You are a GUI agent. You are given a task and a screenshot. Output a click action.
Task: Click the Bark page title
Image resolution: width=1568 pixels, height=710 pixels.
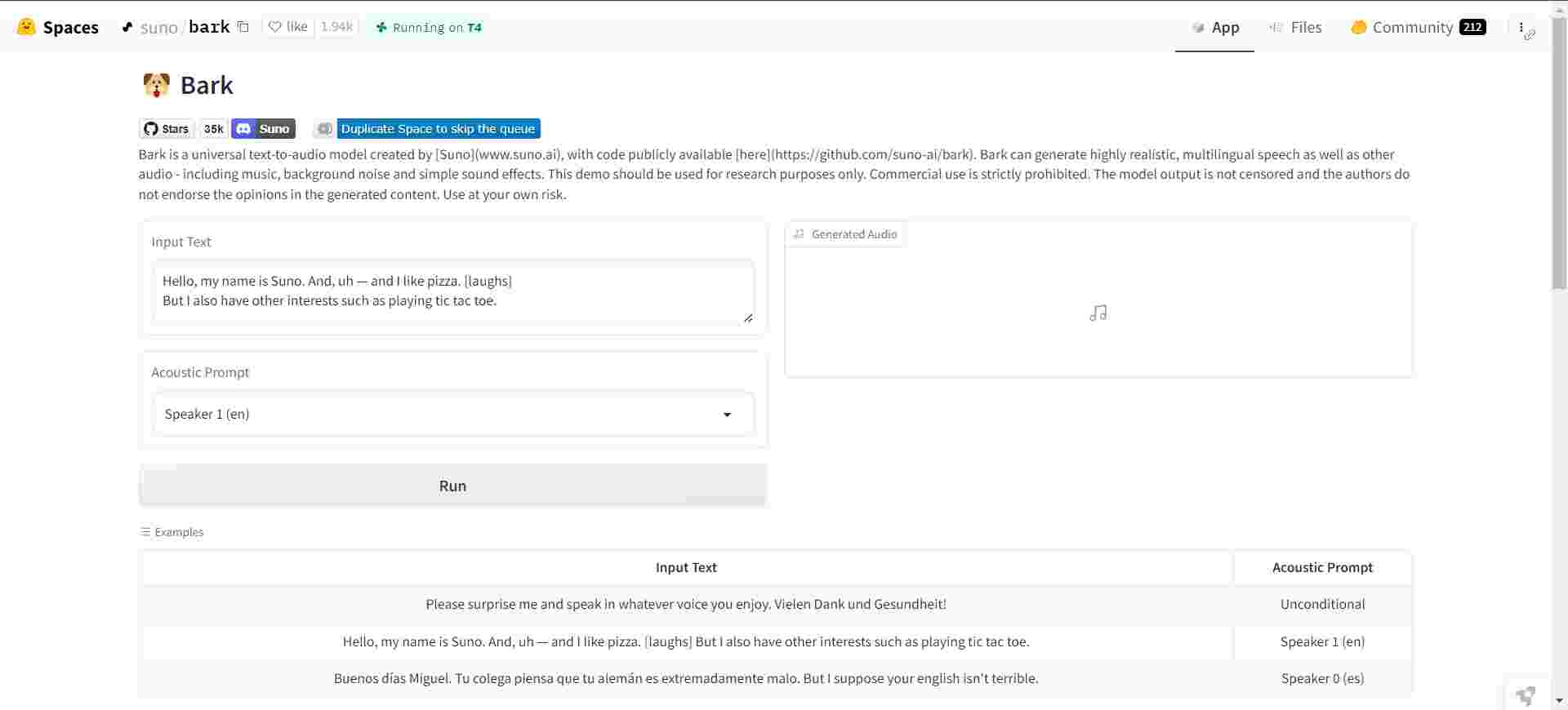coord(207,85)
